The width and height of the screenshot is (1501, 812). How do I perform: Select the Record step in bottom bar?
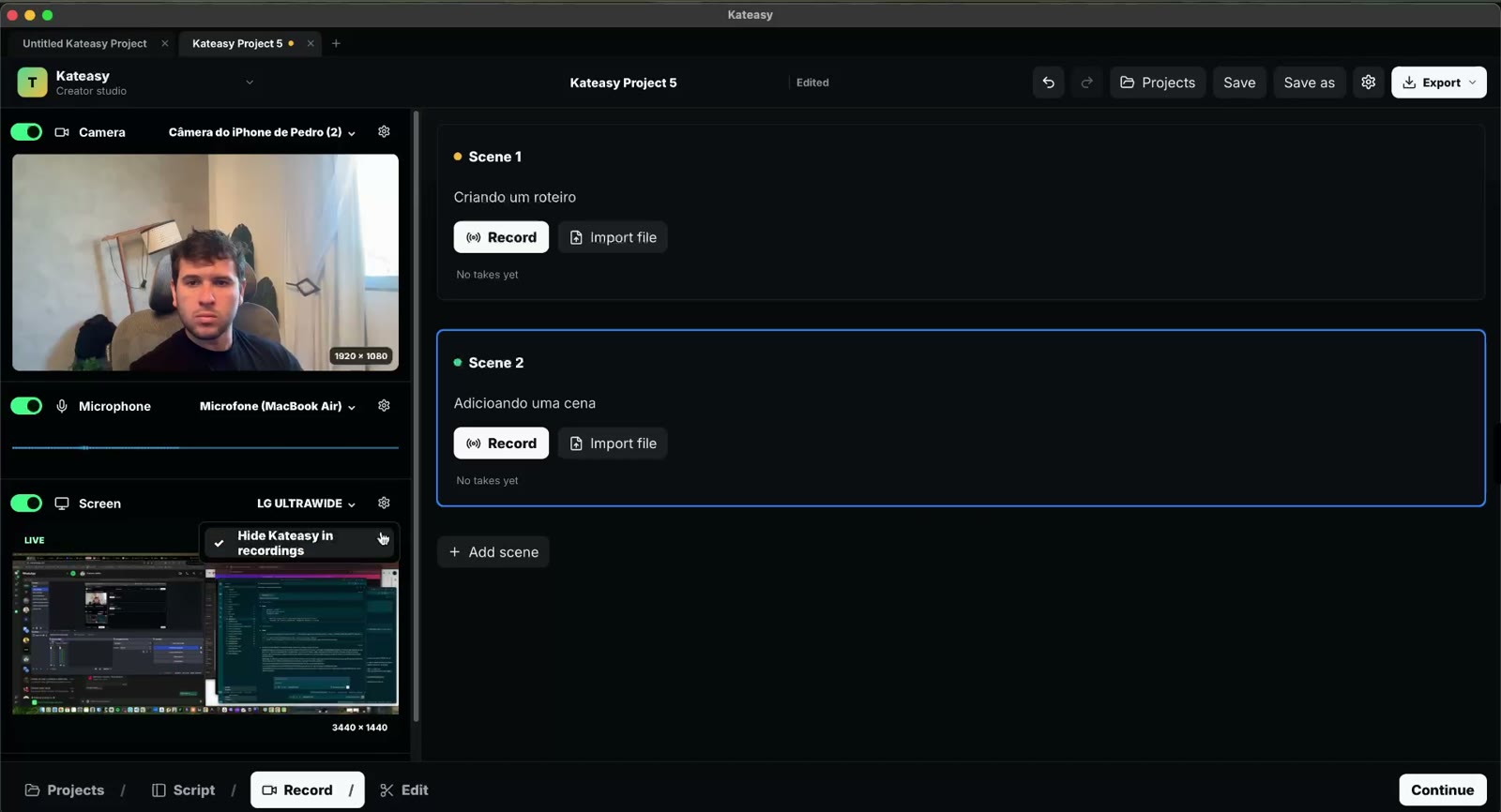pyautogui.click(x=307, y=790)
